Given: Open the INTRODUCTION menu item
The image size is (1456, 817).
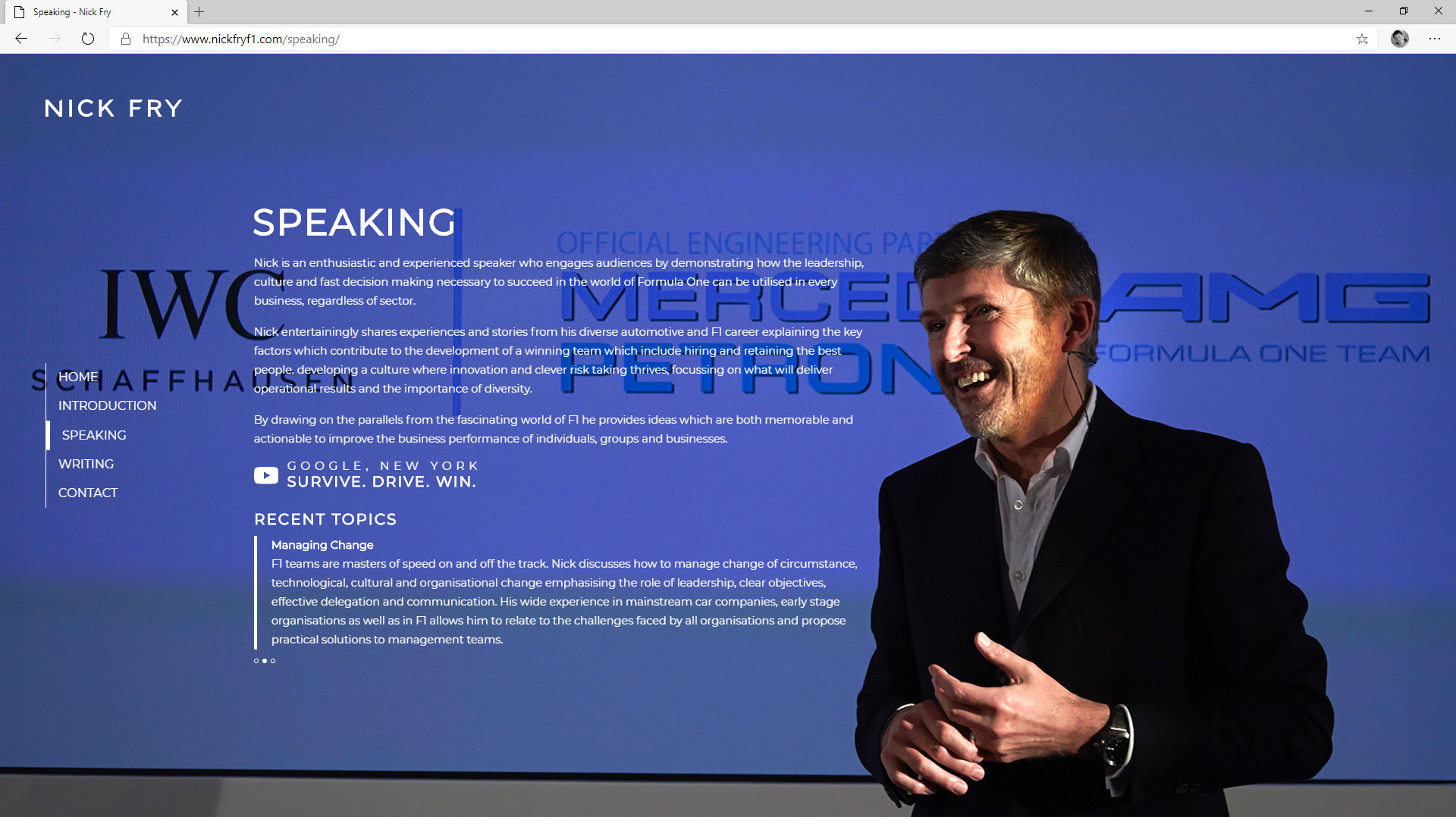Looking at the screenshot, I should (107, 405).
